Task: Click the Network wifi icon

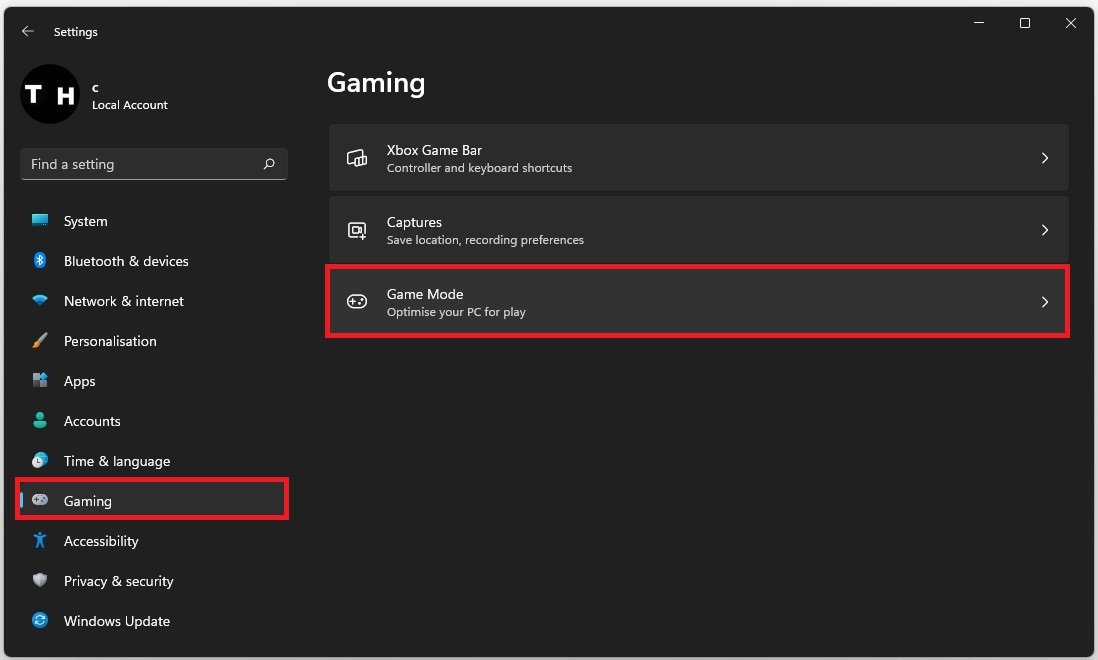Action: tap(40, 300)
